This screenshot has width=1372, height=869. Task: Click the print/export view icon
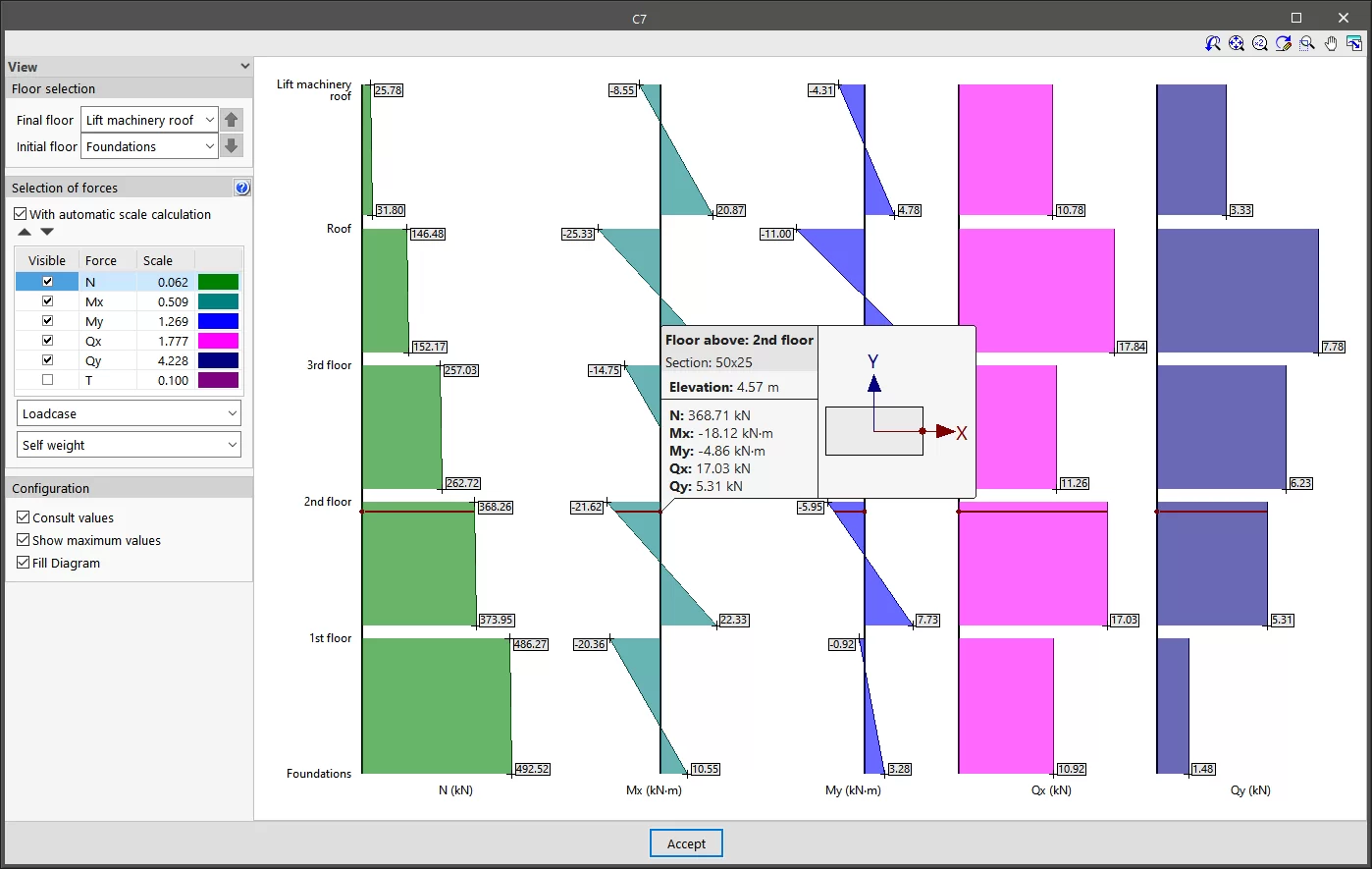point(1354,43)
